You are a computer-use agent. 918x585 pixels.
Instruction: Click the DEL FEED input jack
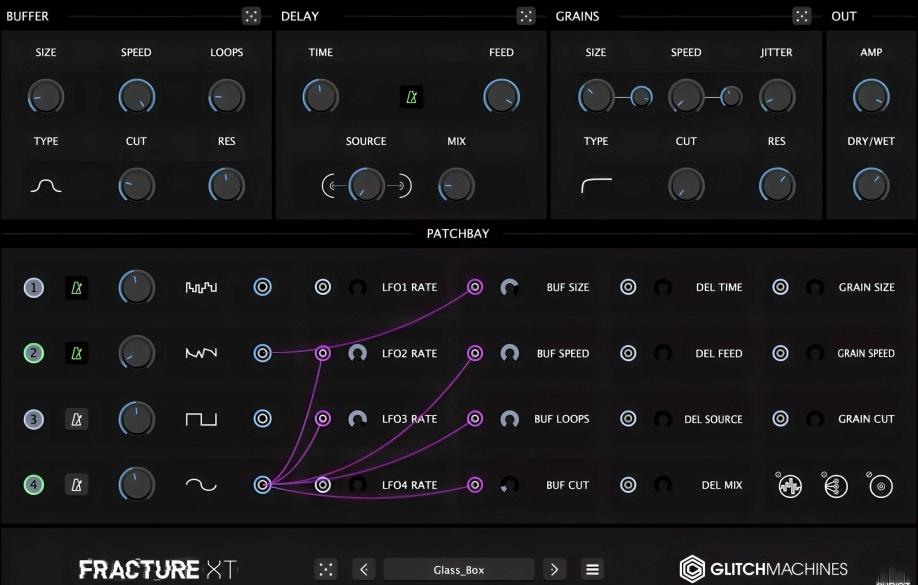coord(628,353)
